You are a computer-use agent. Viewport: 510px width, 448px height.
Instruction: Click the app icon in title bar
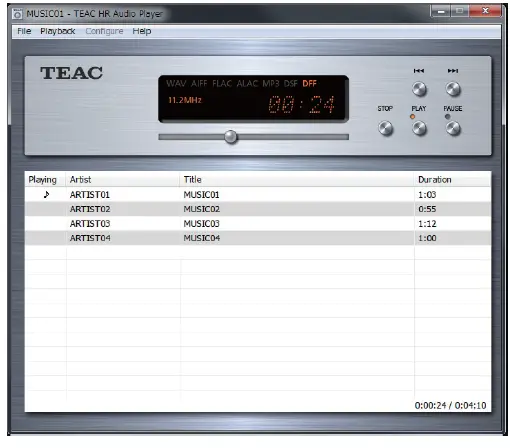click(17, 14)
